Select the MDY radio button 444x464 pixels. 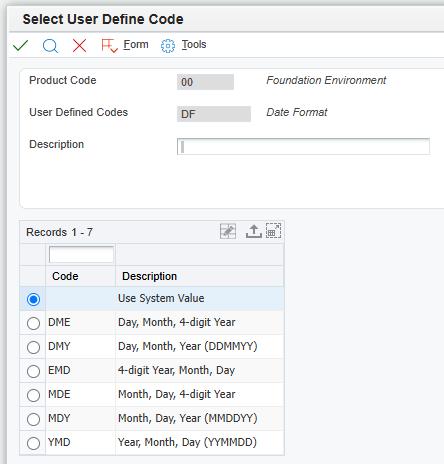33,419
